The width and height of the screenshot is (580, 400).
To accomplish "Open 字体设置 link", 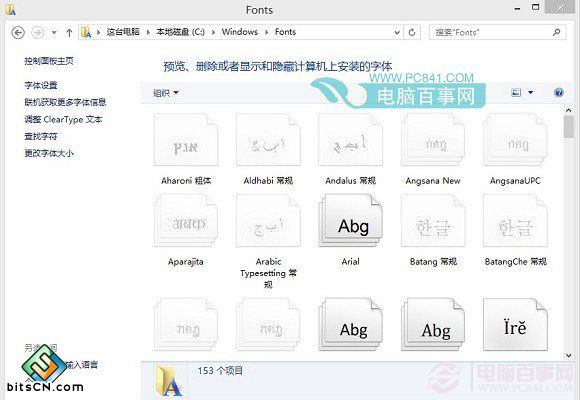I will [x=41, y=85].
